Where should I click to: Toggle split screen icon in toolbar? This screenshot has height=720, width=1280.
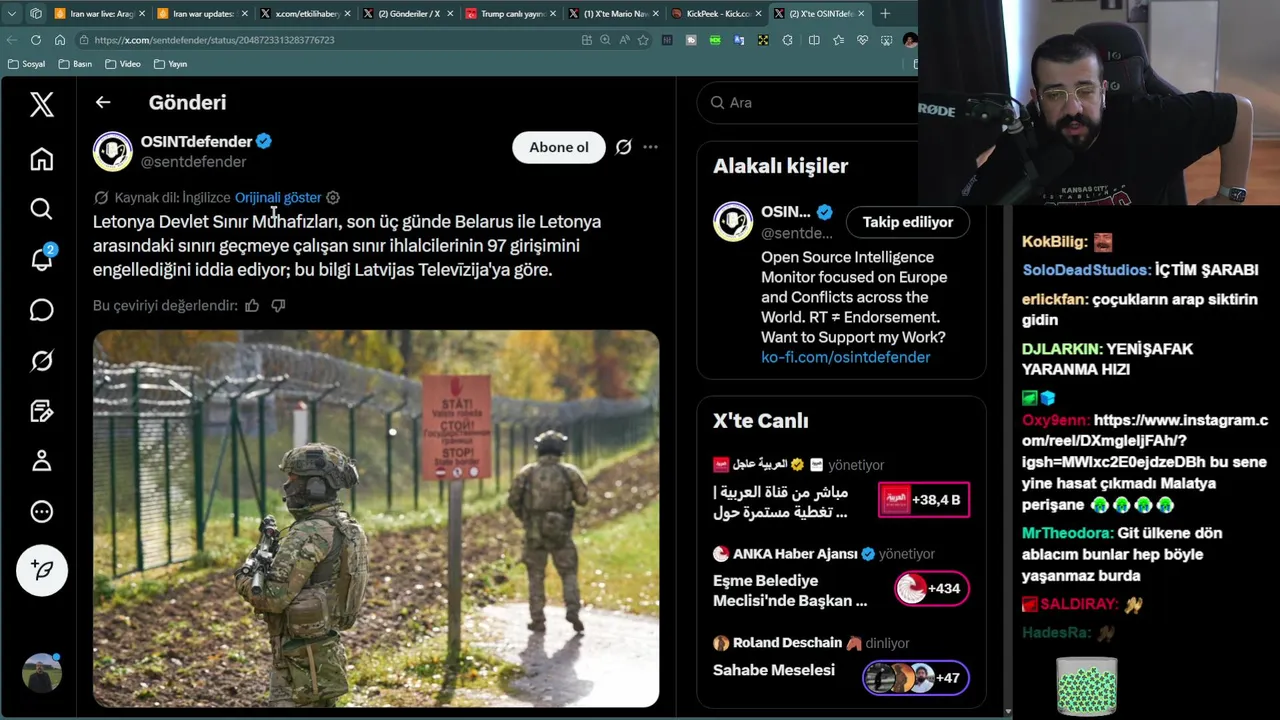pyautogui.click(x=813, y=40)
